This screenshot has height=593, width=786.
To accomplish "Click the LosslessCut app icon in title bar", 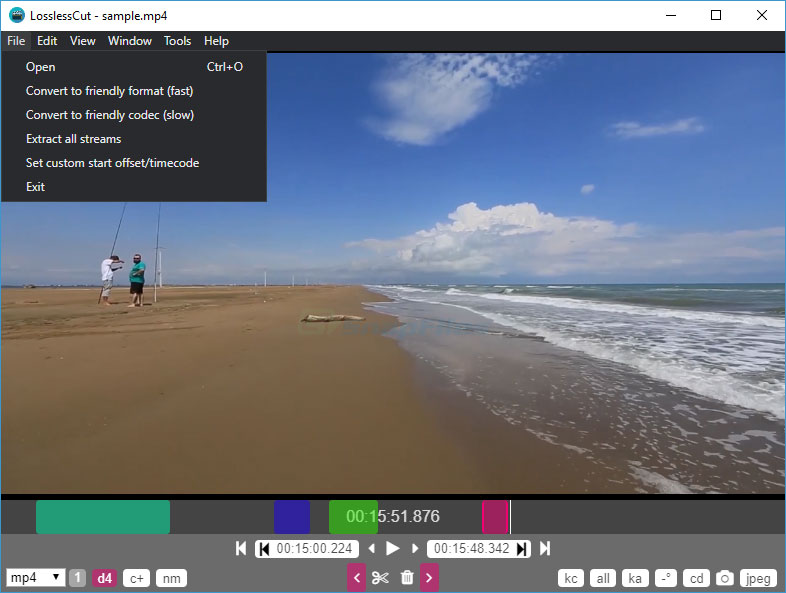I will pyautogui.click(x=17, y=15).
